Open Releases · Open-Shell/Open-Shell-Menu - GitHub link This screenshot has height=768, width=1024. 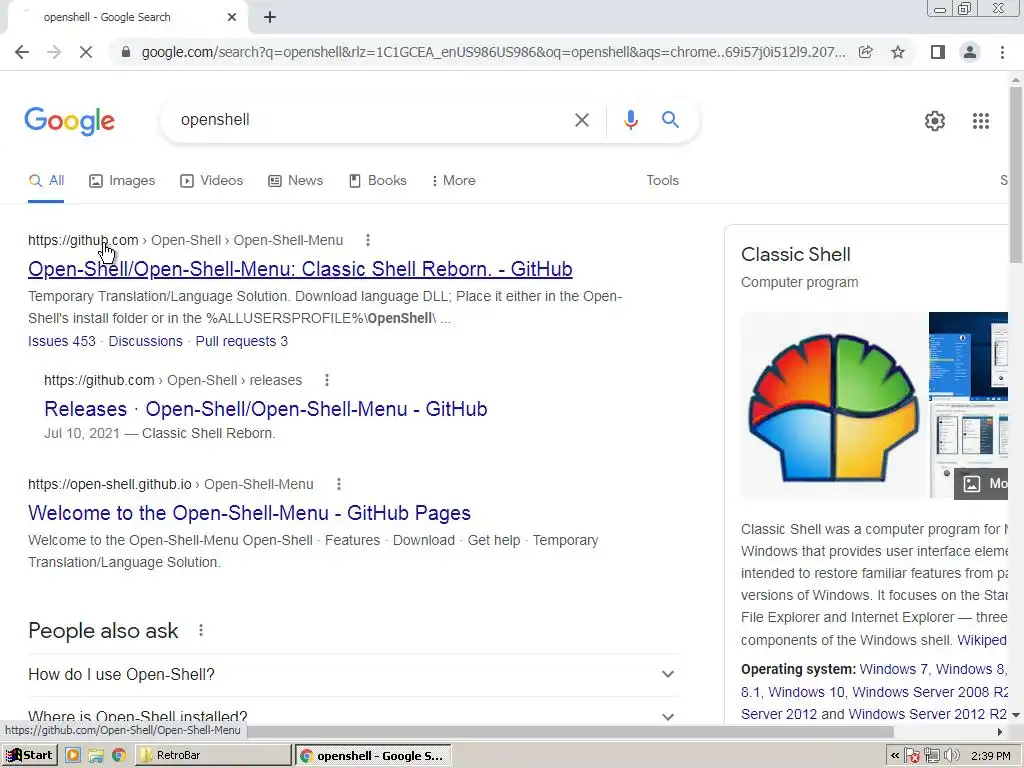(266, 409)
